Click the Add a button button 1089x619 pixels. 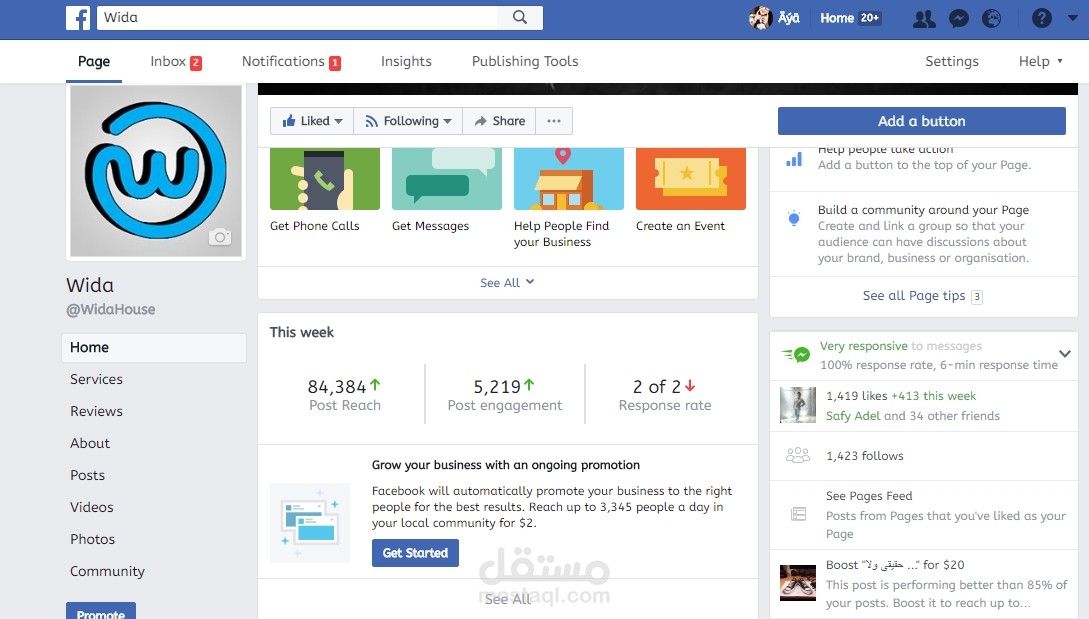[922, 121]
